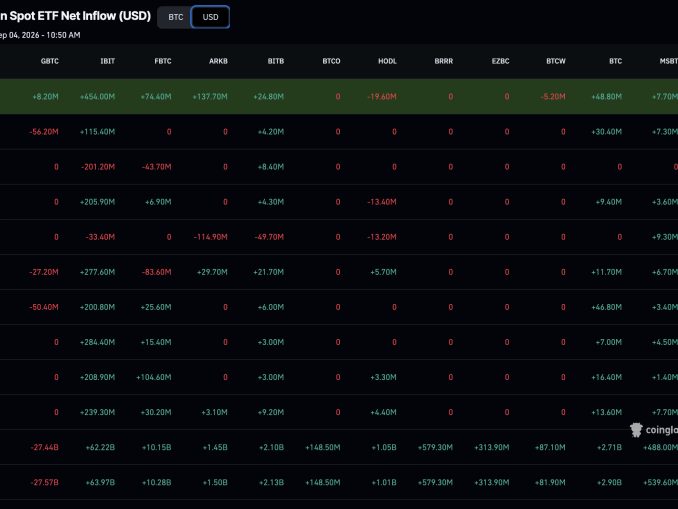The image size is (678, 509).
Task: Select the +48.80M BTC cell
Action: pos(607,97)
